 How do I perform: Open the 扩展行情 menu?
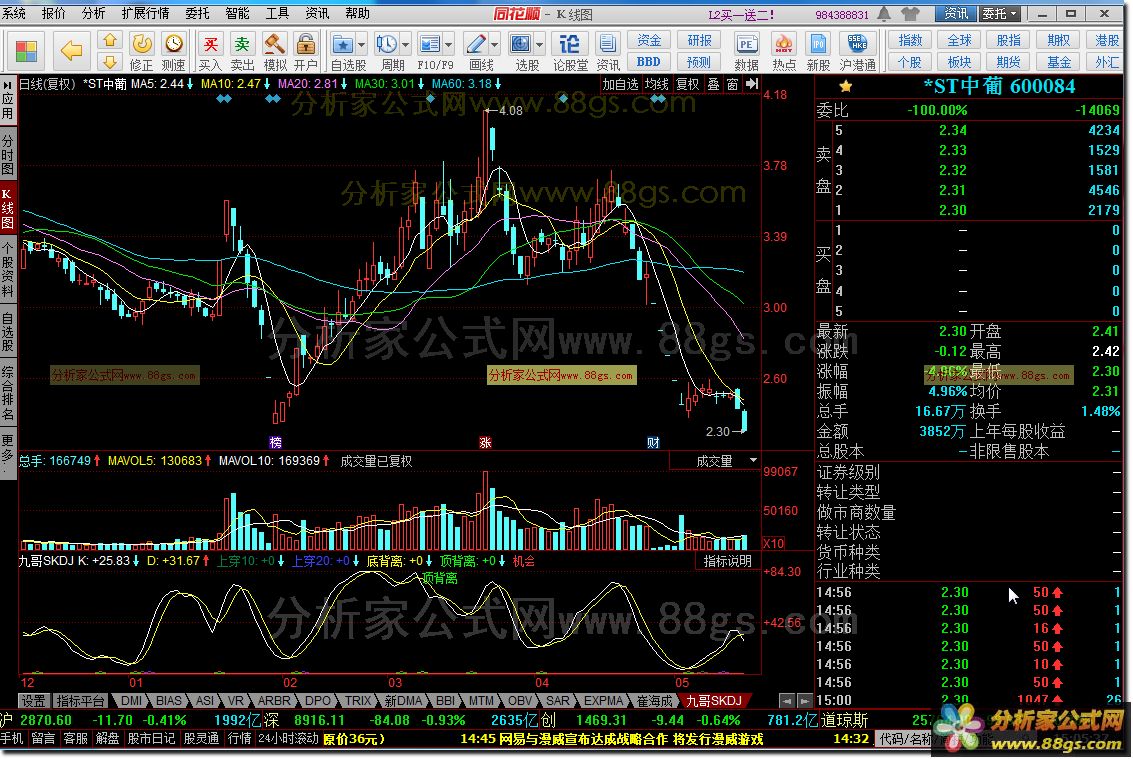point(145,13)
